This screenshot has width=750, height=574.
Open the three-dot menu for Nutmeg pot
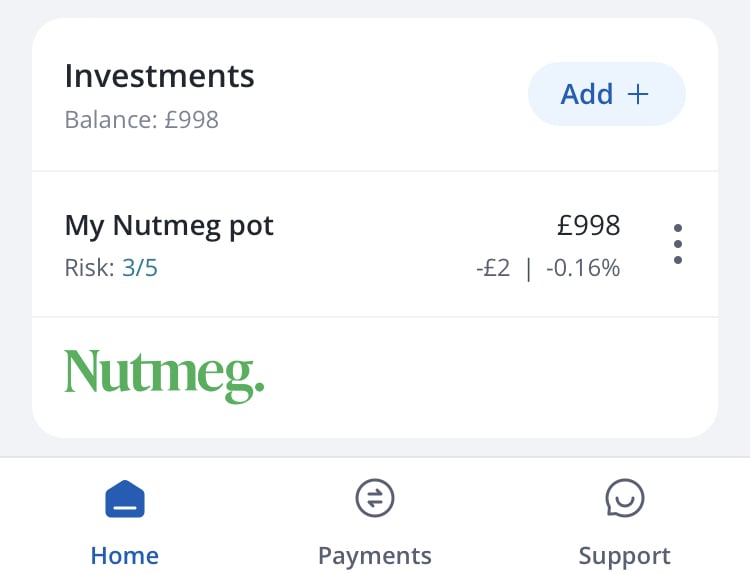(x=678, y=244)
